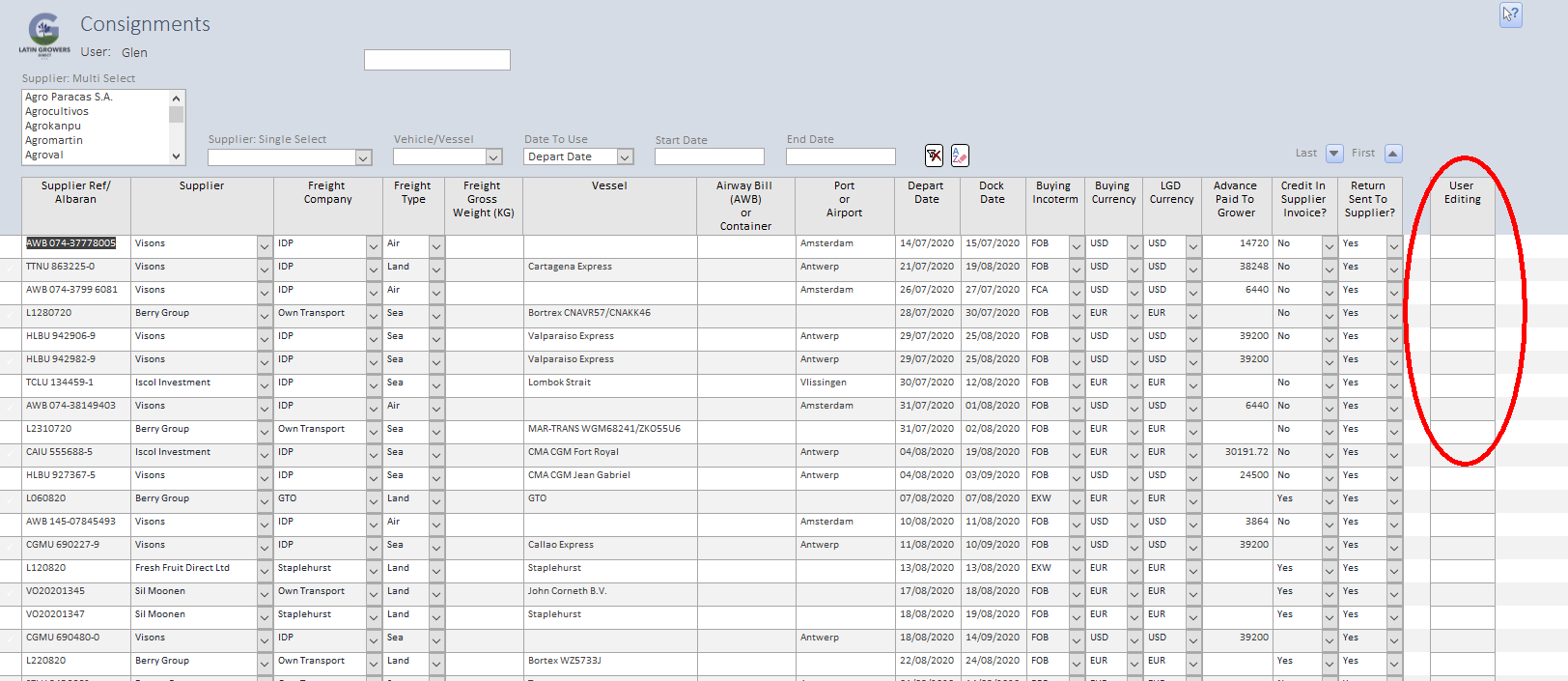Image resolution: width=1568 pixels, height=681 pixels.
Task: Jump to first record with up arrow
Action: click(x=1393, y=154)
